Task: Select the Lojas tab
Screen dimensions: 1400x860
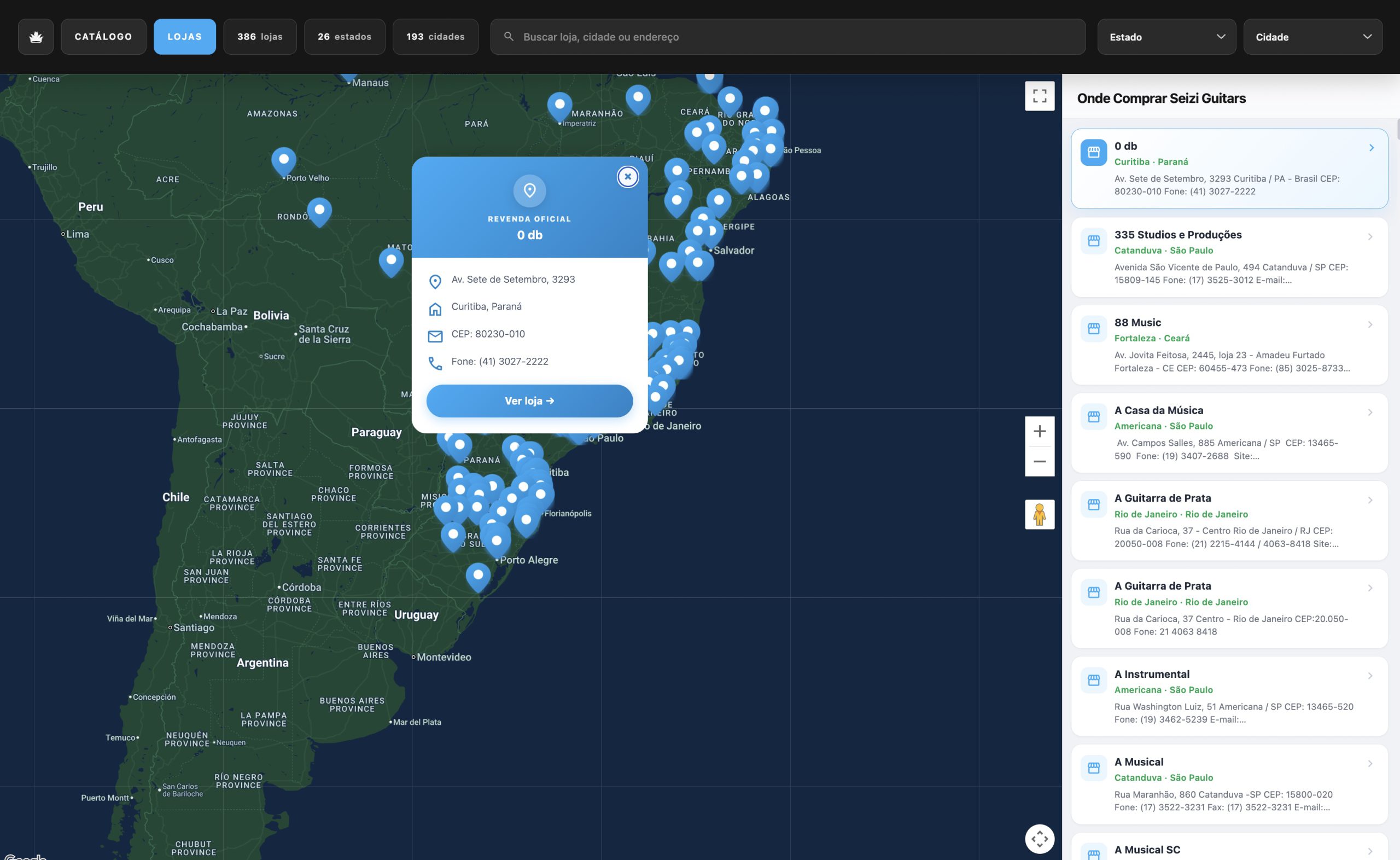Action: point(185,37)
